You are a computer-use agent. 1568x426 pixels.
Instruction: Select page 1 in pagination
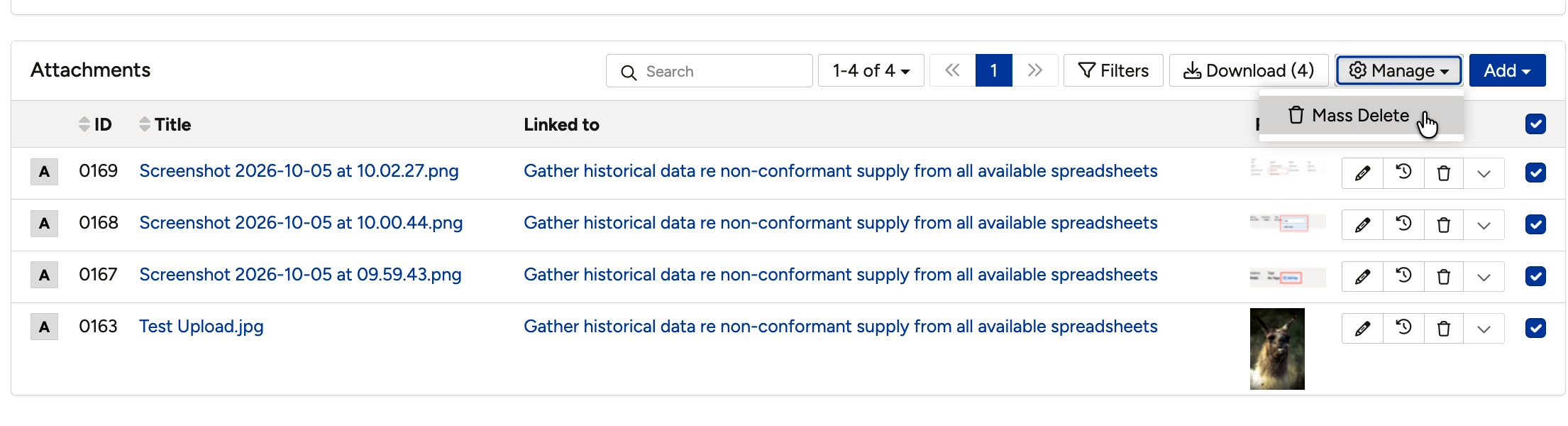point(993,70)
